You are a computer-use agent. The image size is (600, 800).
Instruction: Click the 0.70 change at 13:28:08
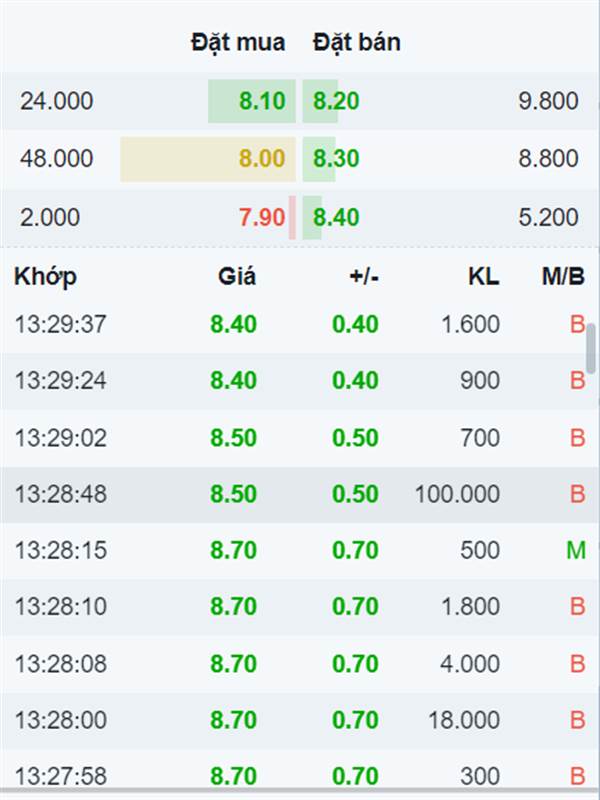point(356,664)
